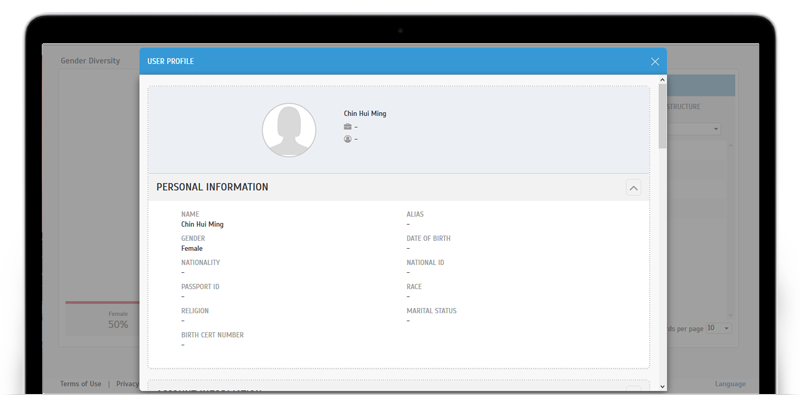Click the dialog vertical scrollbar thumb
The width and height of the screenshot is (800, 395).
click(662, 116)
